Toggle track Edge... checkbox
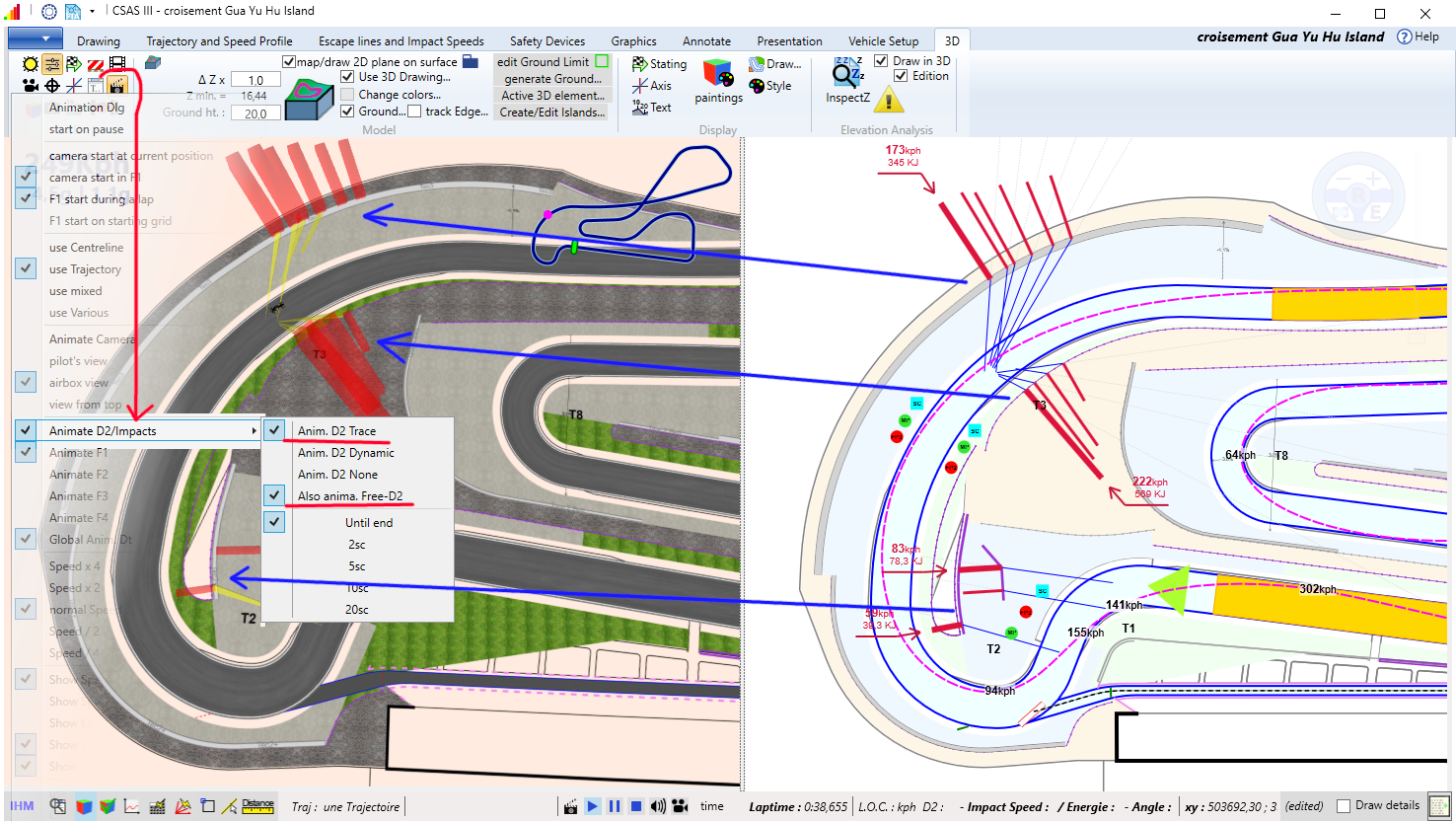Viewport: 1456px width, 822px height. [x=414, y=112]
